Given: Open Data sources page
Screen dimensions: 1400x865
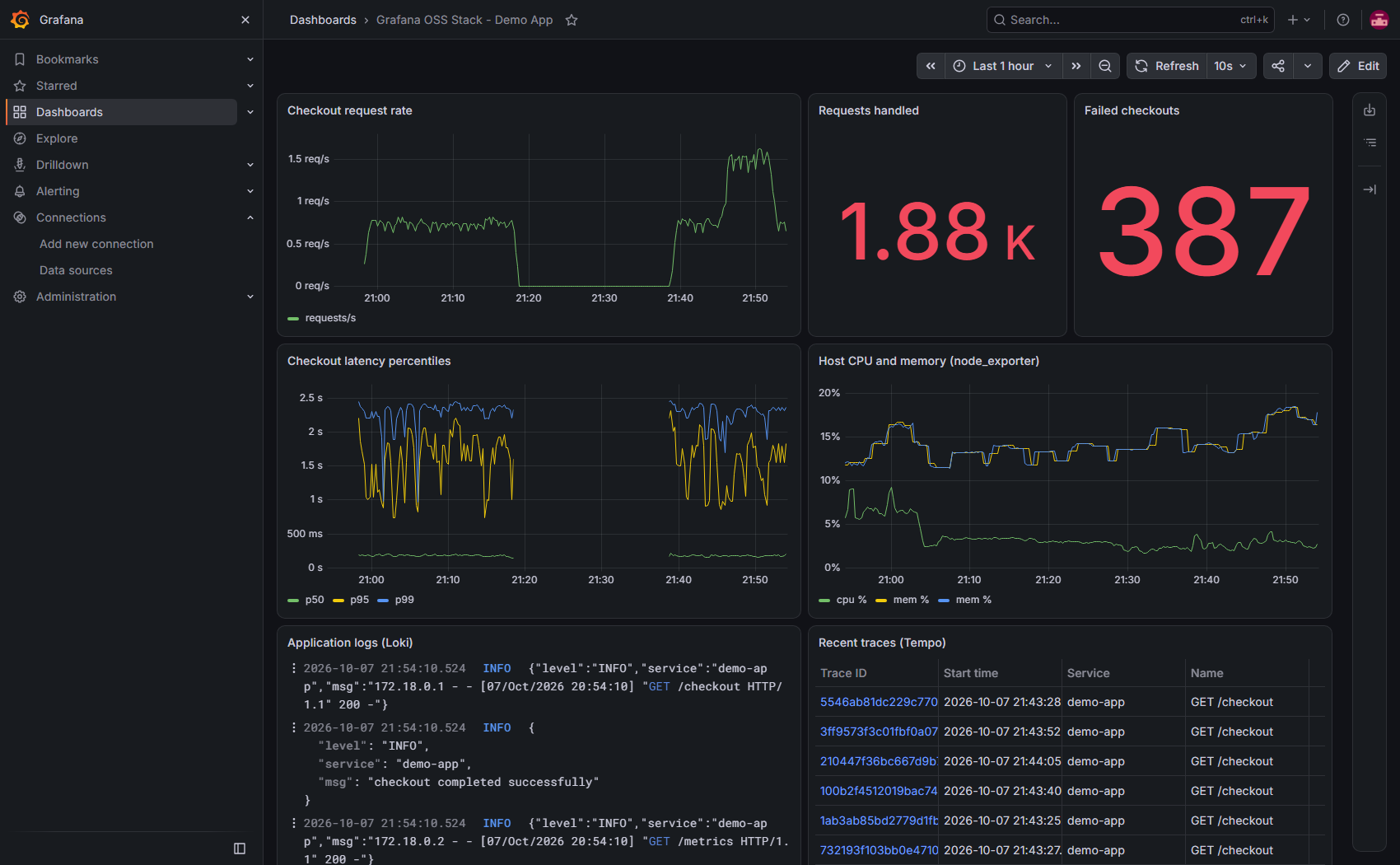Looking at the screenshot, I should click(x=76, y=270).
